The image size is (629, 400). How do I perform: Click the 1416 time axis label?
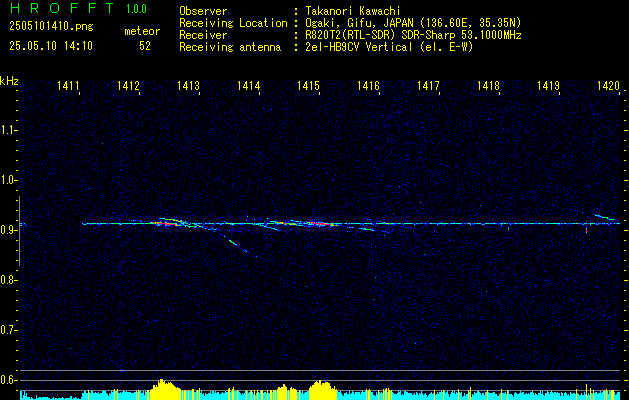368,85
